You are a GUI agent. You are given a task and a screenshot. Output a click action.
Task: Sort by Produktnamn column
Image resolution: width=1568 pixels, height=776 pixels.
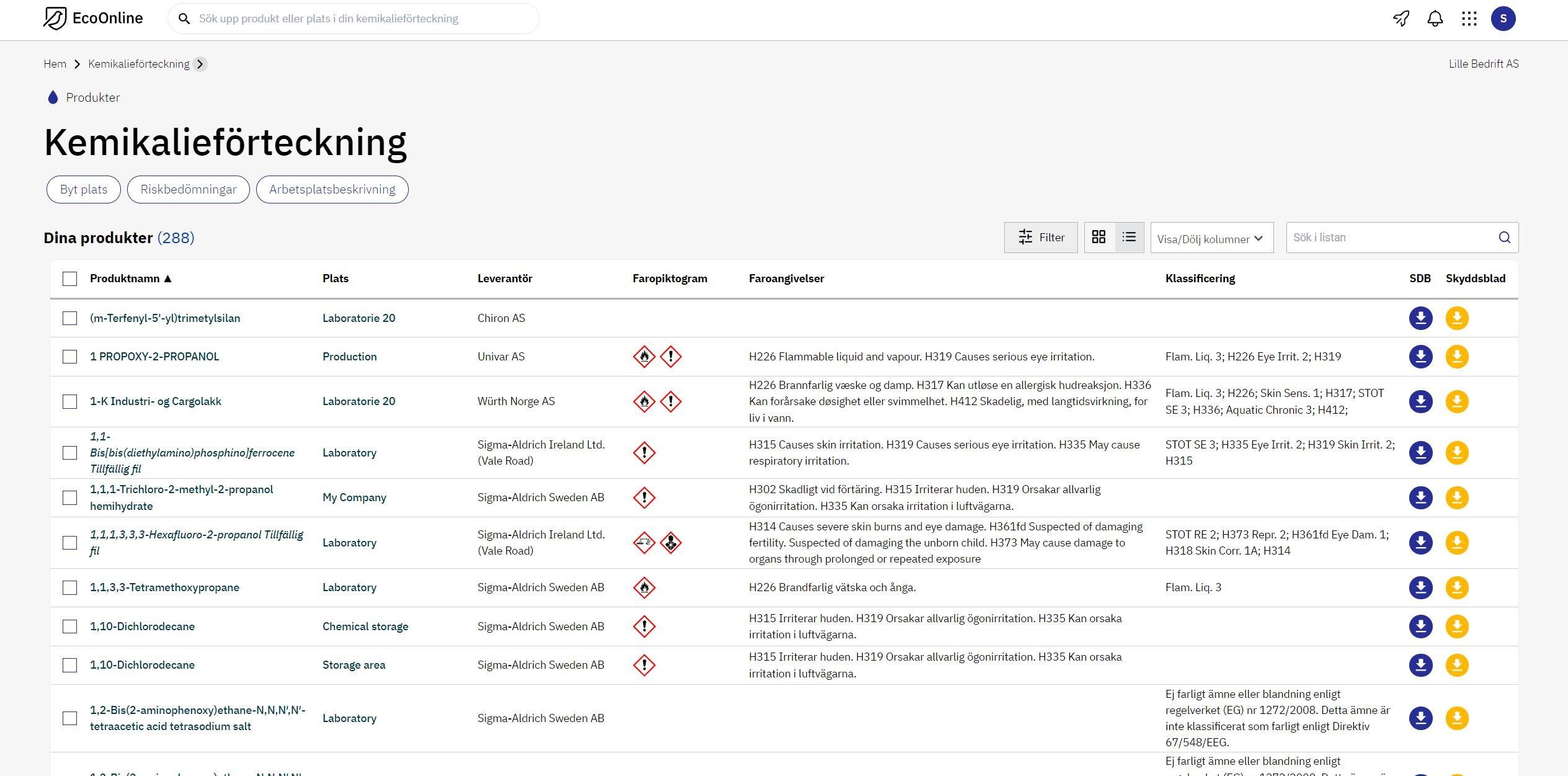(130, 279)
